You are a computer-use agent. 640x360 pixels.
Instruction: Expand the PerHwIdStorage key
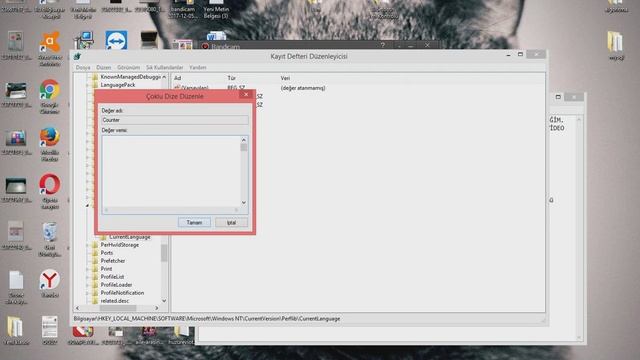tap(88, 245)
